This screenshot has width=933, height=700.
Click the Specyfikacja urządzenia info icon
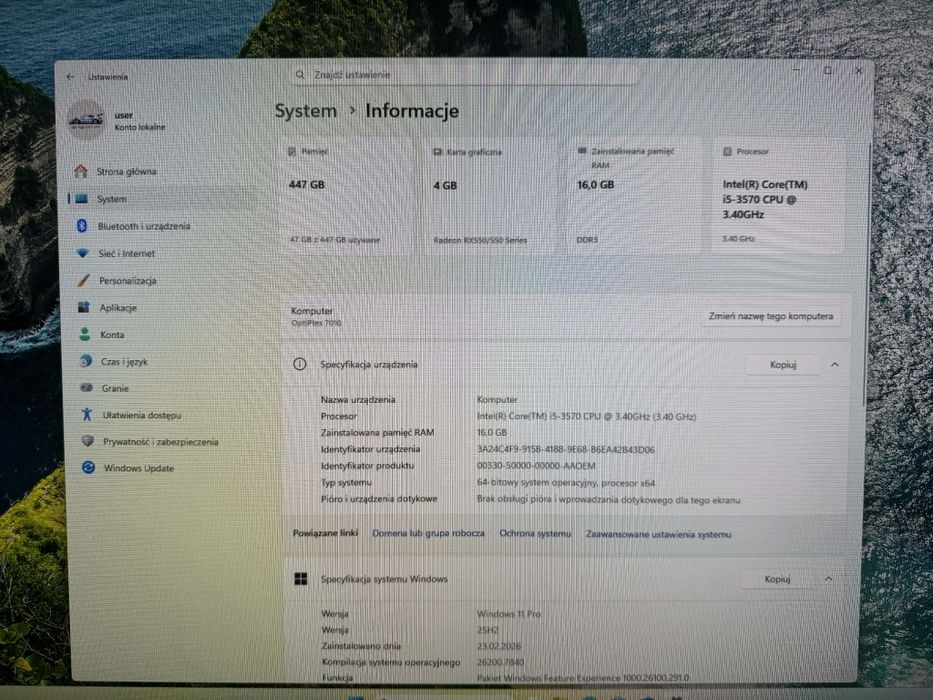click(x=300, y=364)
